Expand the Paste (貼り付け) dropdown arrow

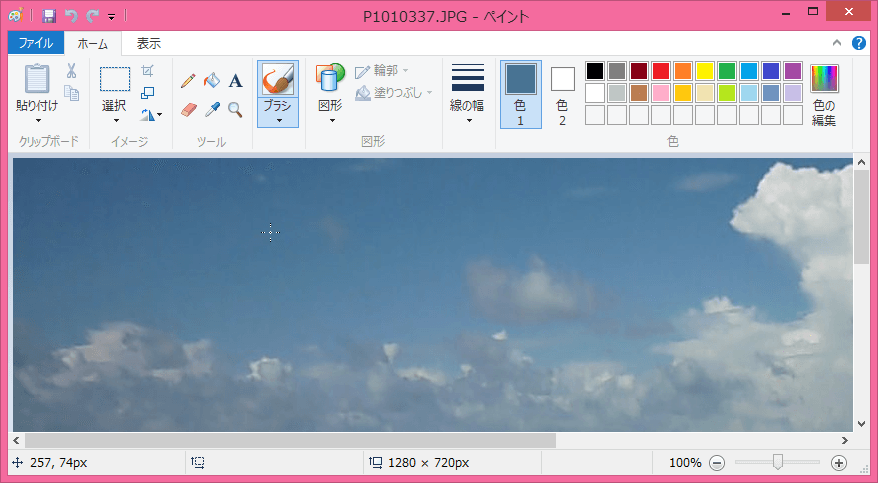pyautogui.click(x=38, y=120)
